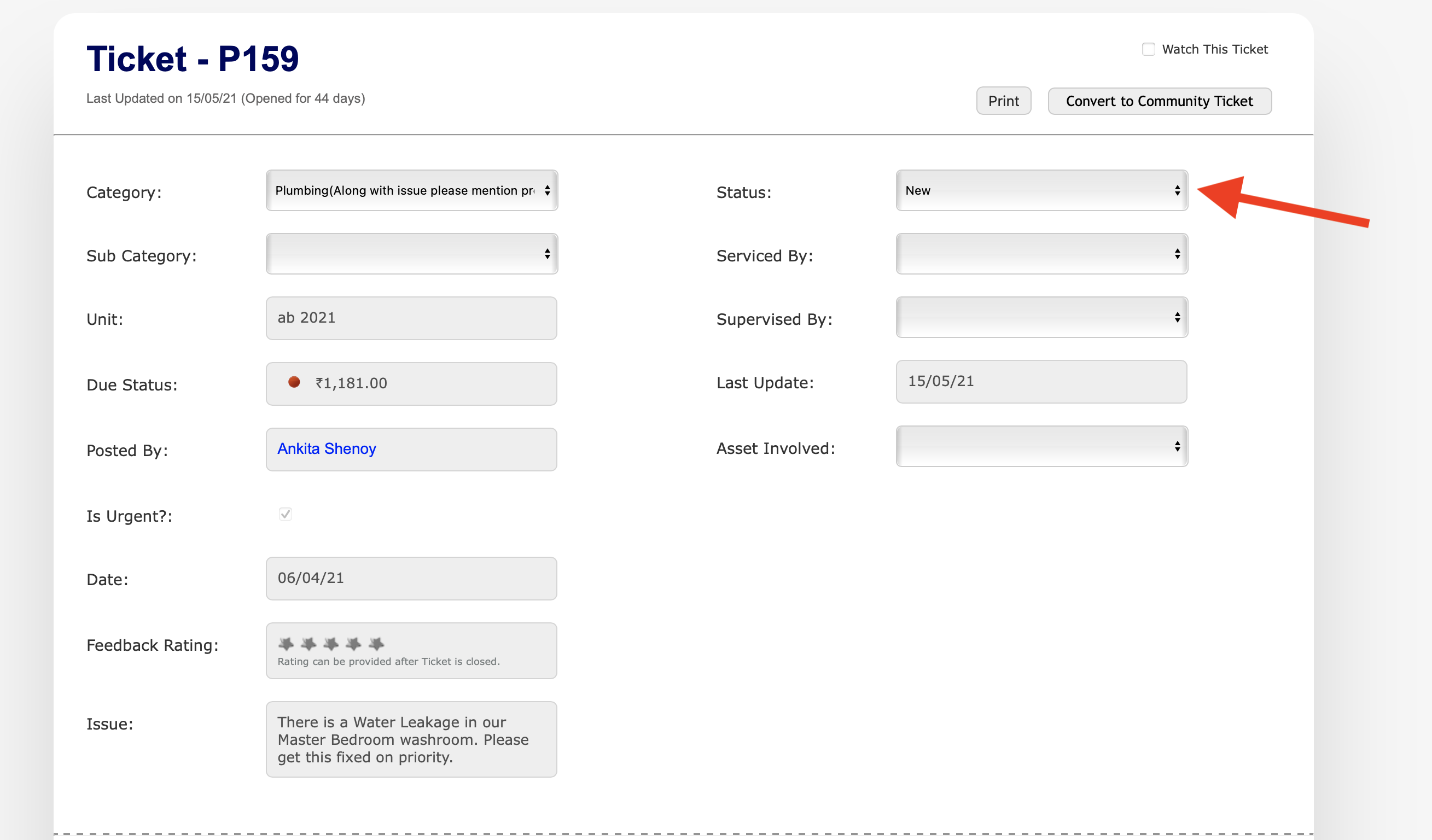Click the third feedback rating star

(x=331, y=644)
